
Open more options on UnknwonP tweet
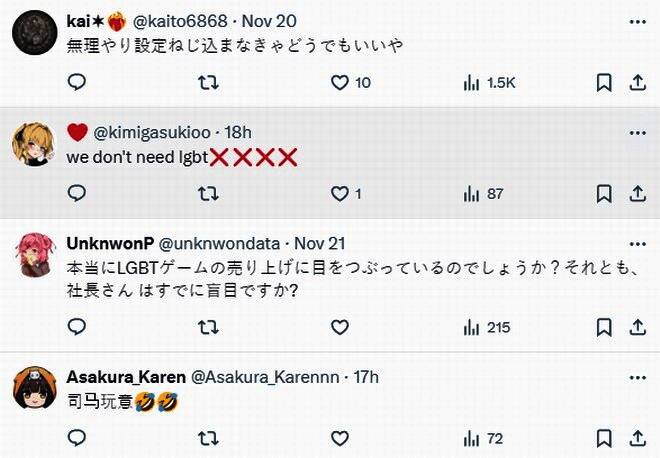click(x=637, y=243)
